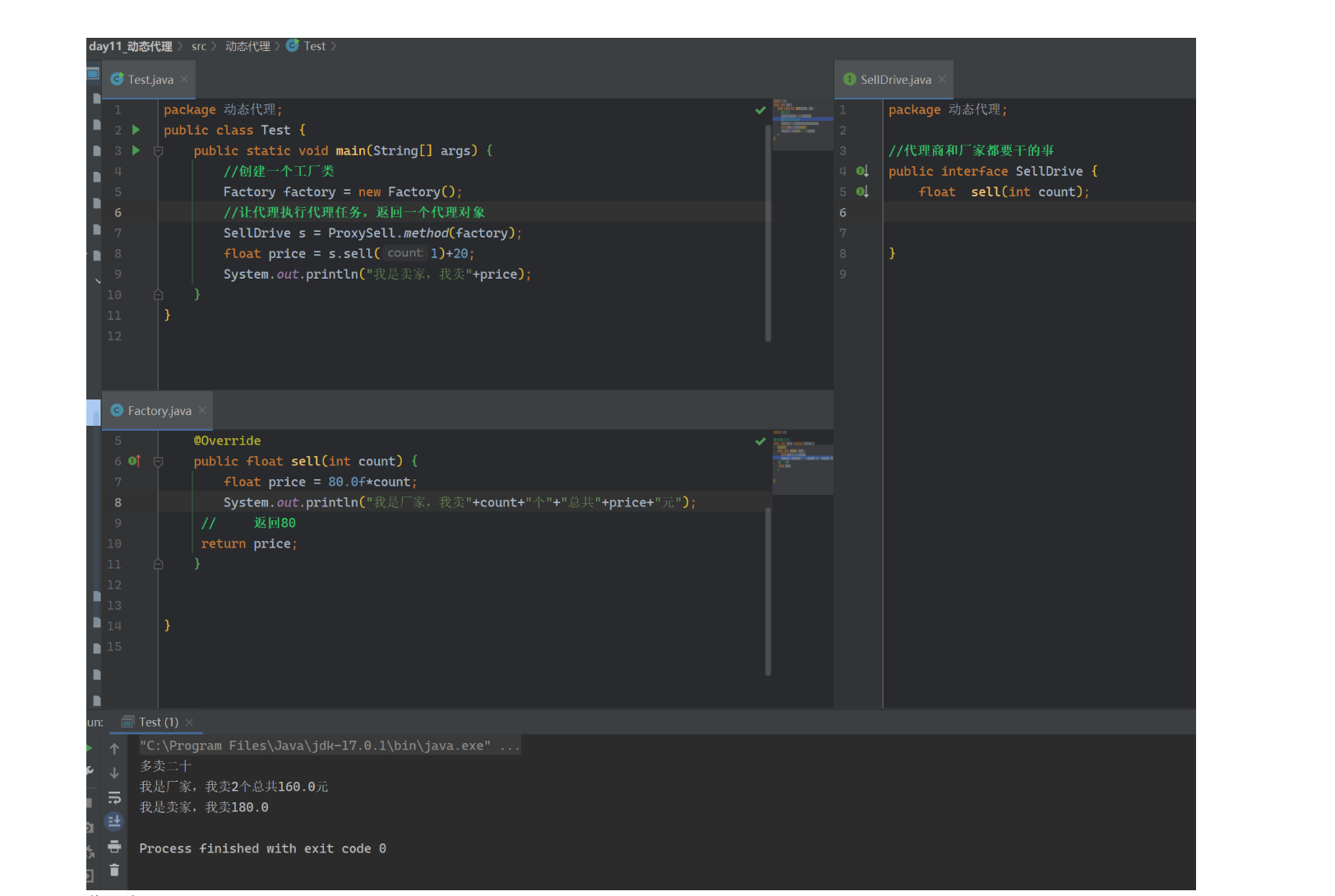This screenshot has height=896, width=1335.
Task: Select the Test (1) run tab
Action: (x=158, y=722)
